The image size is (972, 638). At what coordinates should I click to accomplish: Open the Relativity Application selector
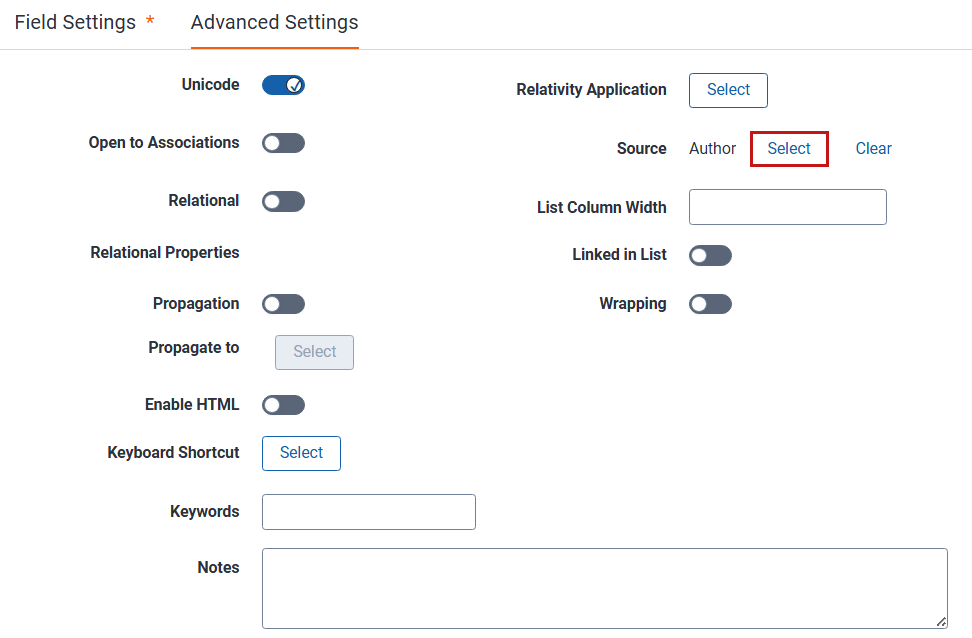pyautogui.click(x=728, y=90)
